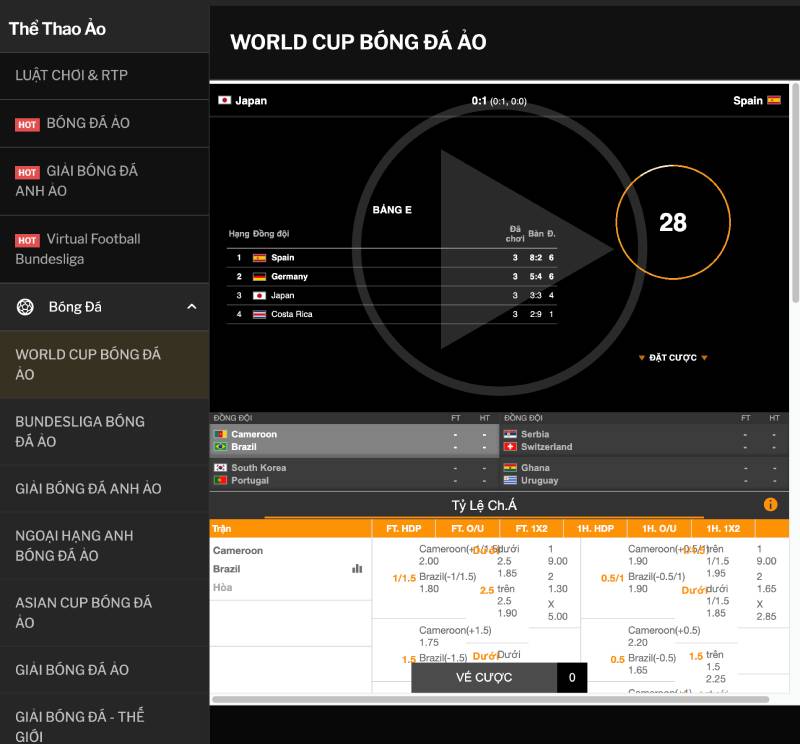Click the Germany flag in the Bảng E standings
Screen dimensions: 800x744
click(259, 277)
